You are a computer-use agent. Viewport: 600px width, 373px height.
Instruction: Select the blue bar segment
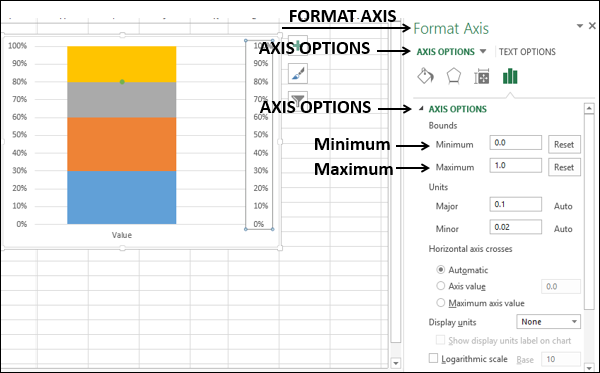pos(122,197)
